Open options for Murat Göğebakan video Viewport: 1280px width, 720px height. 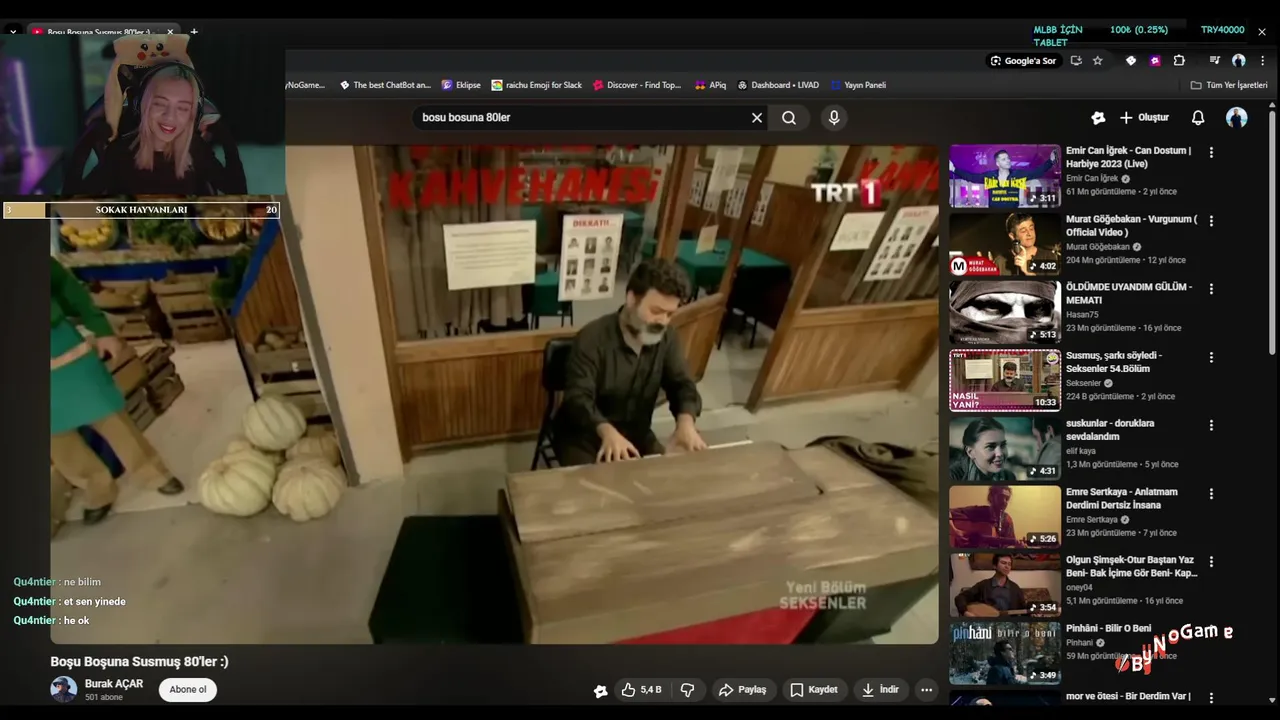pyautogui.click(x=1211, y=221)
